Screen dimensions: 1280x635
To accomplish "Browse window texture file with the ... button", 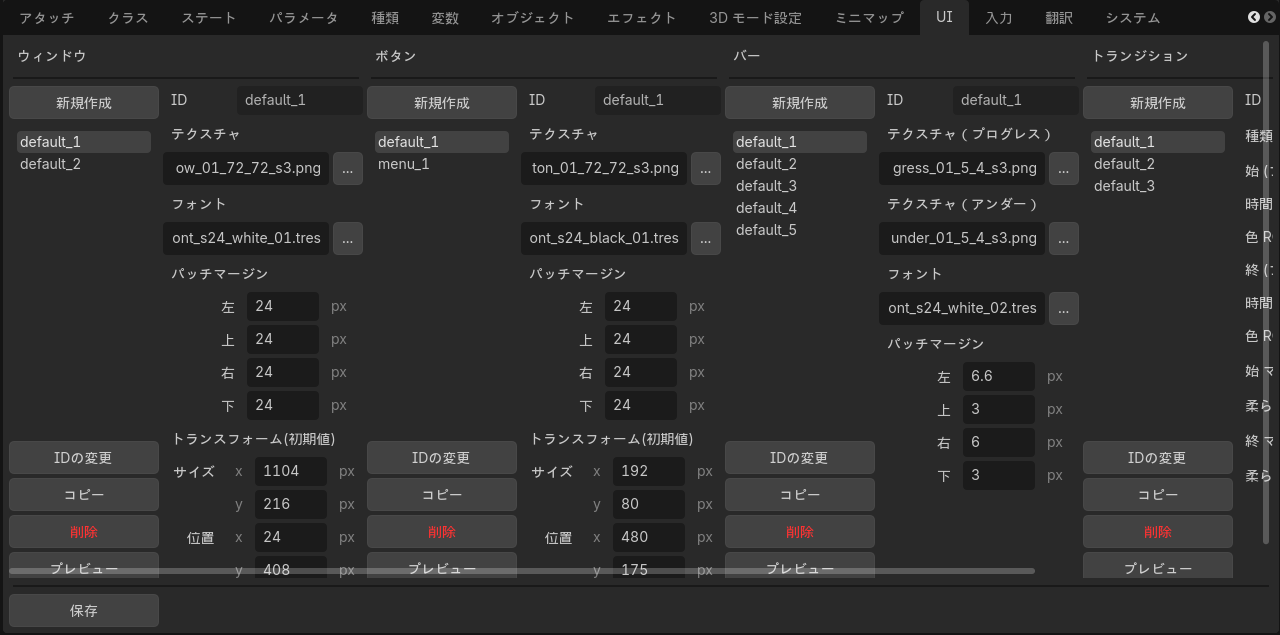I will [348, 169].
